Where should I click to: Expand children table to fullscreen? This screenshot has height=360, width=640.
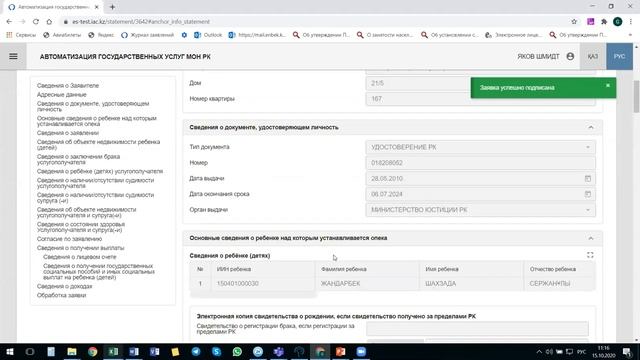pyautogui.click(x=590, y=255)
